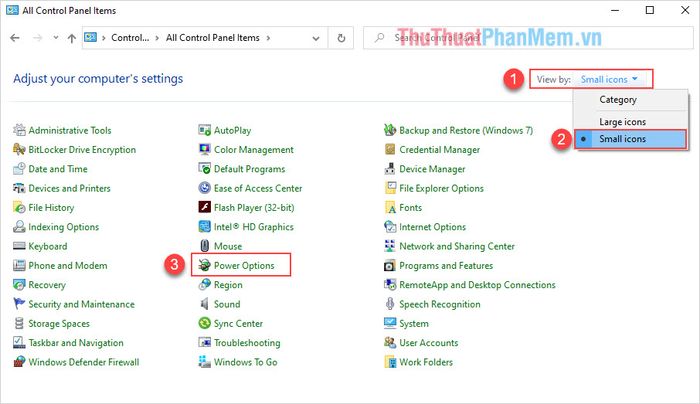Open the recent locations arrow

coord(56,37)
